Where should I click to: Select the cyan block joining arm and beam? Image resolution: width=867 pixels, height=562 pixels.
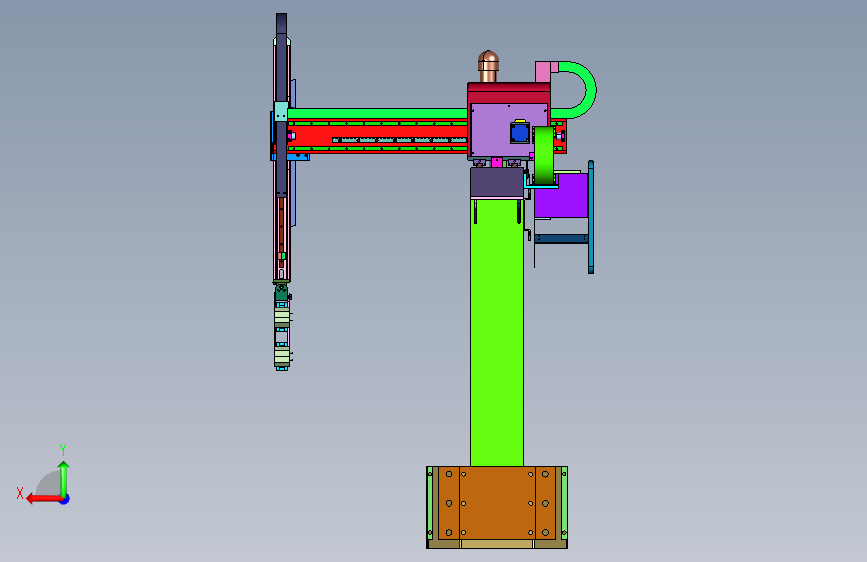pyautogui.click(x=281, y=111)
